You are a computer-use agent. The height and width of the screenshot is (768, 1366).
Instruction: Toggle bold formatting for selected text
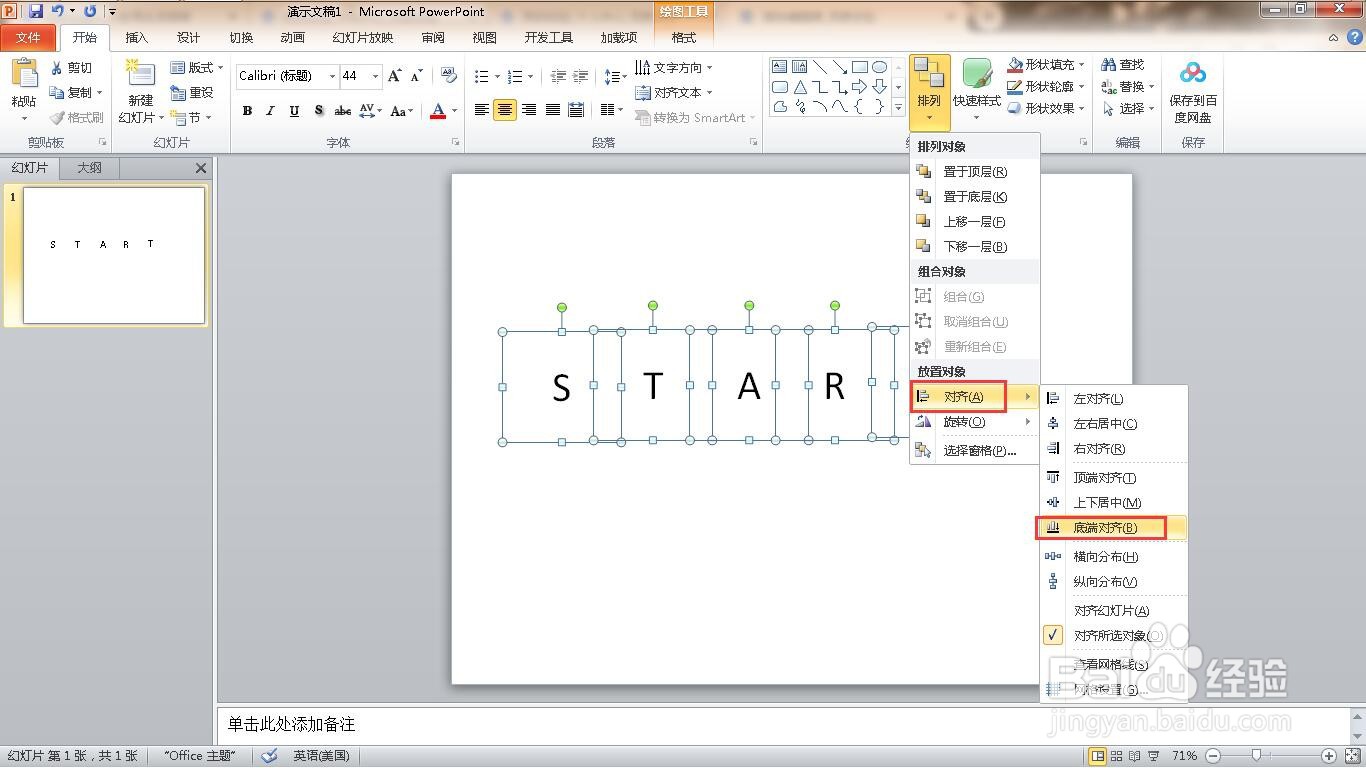point(247,111)
